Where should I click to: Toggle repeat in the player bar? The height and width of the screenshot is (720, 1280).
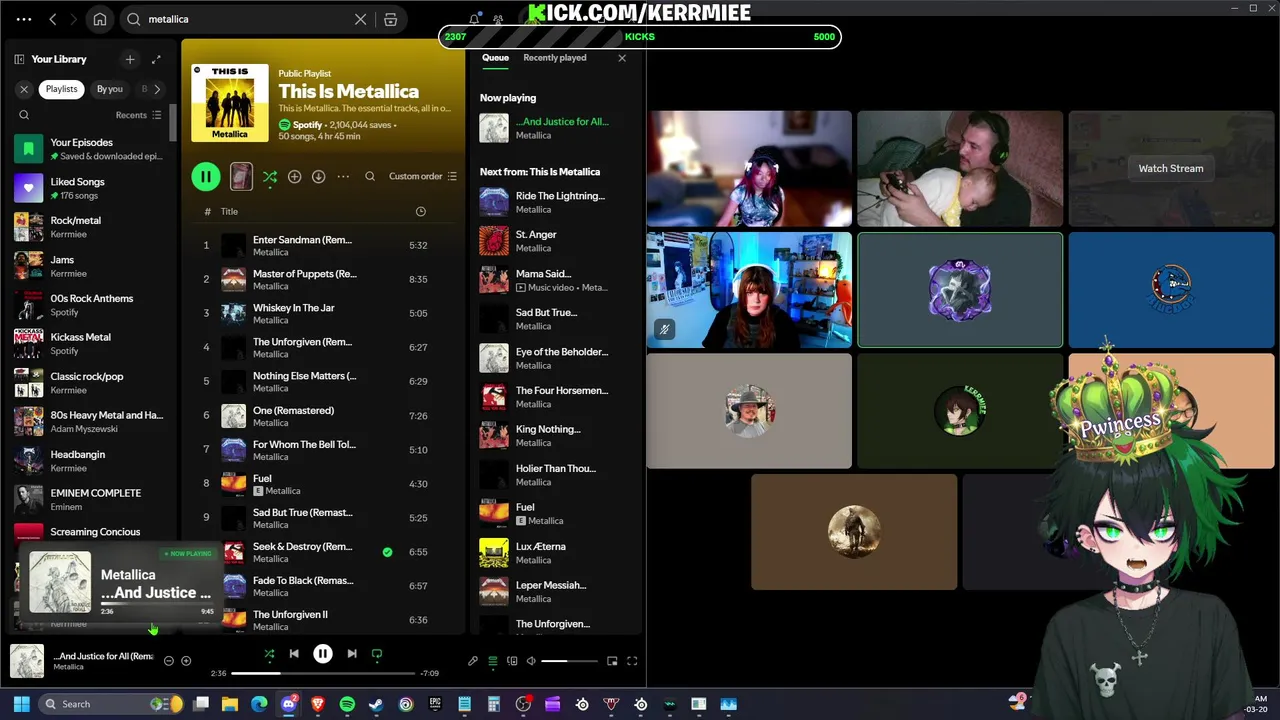pyautogui.click(x=377, y=654)
